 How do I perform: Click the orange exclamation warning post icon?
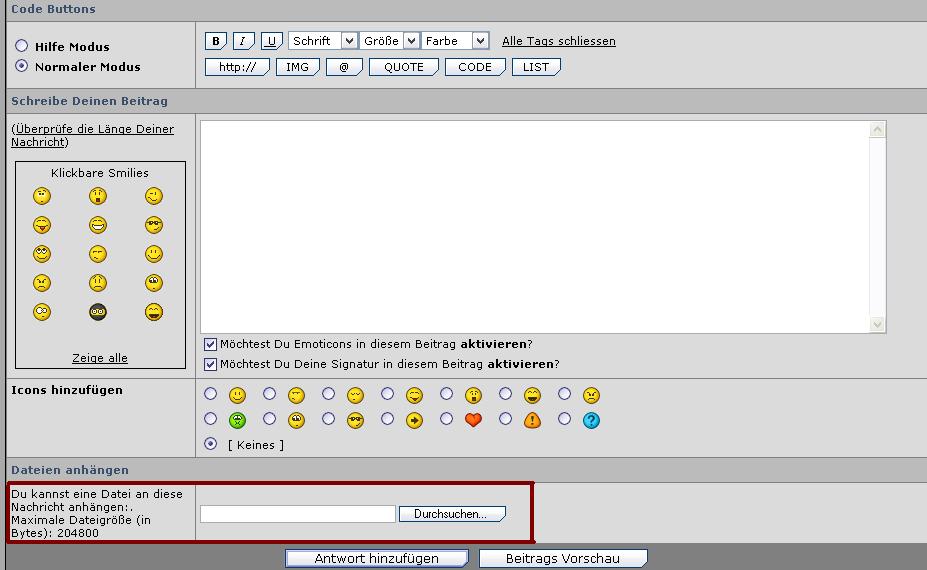(532, 420)
